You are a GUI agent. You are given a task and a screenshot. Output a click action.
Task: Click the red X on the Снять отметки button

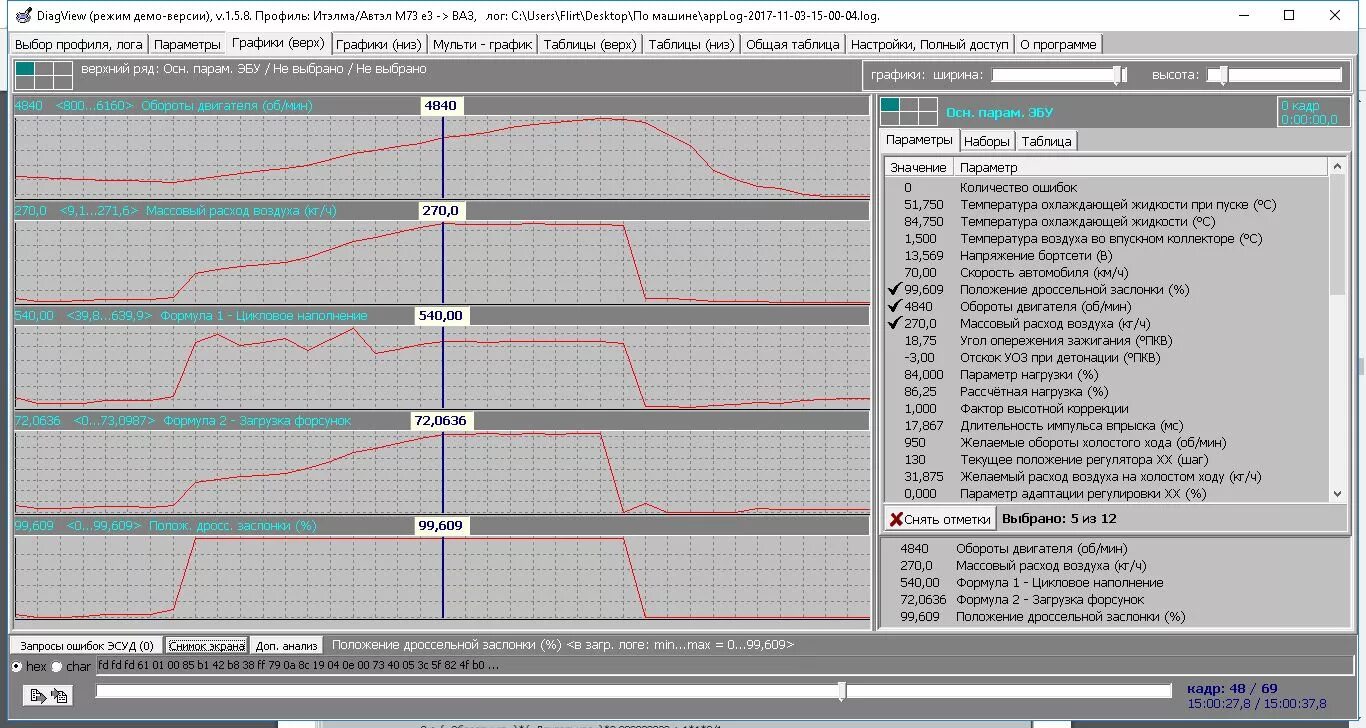pos(896,519)
